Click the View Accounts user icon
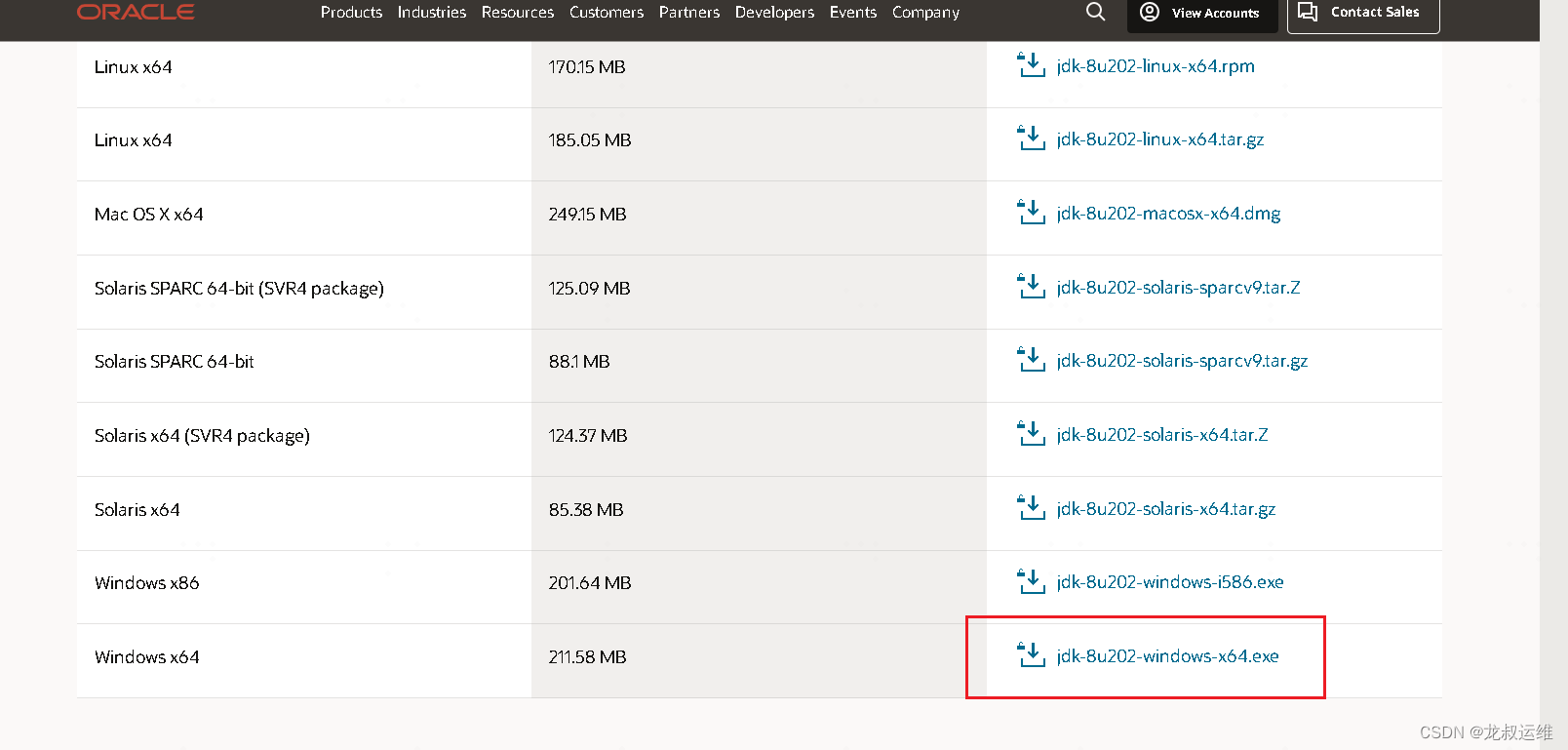The width and height of the screenshot is (1568, 750). 1150,12
